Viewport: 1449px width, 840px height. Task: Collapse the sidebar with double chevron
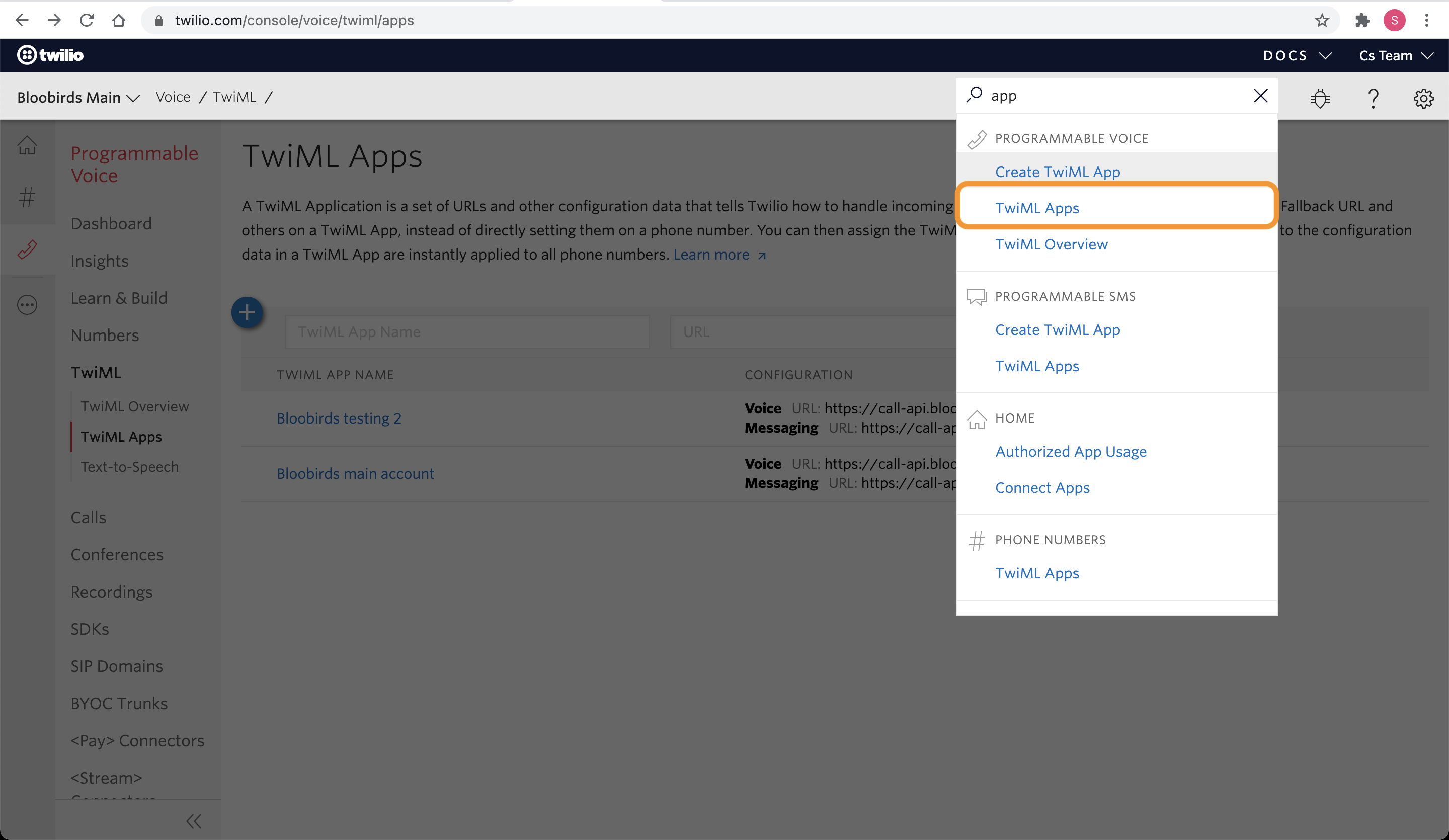[x=194, y=821]
